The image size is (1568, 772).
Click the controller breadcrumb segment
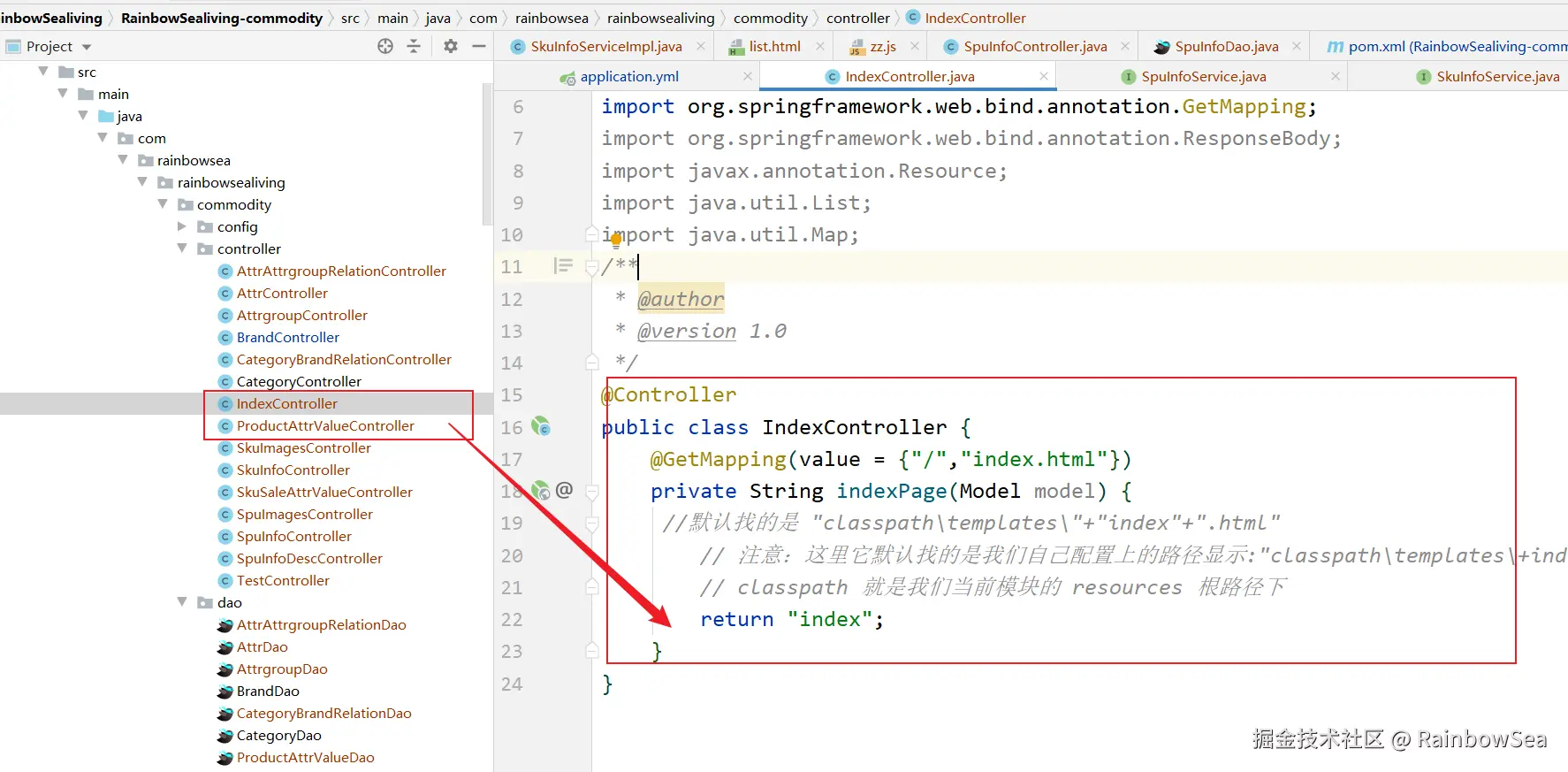(858, 18)
